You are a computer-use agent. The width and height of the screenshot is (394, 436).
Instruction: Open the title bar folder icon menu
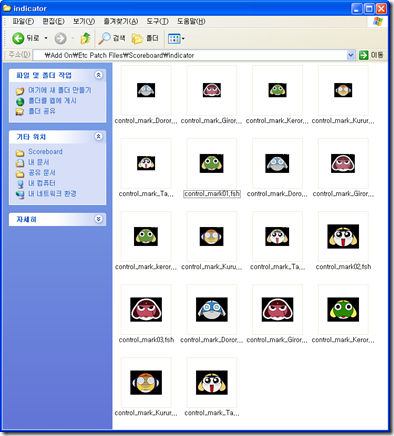(7, 8)
